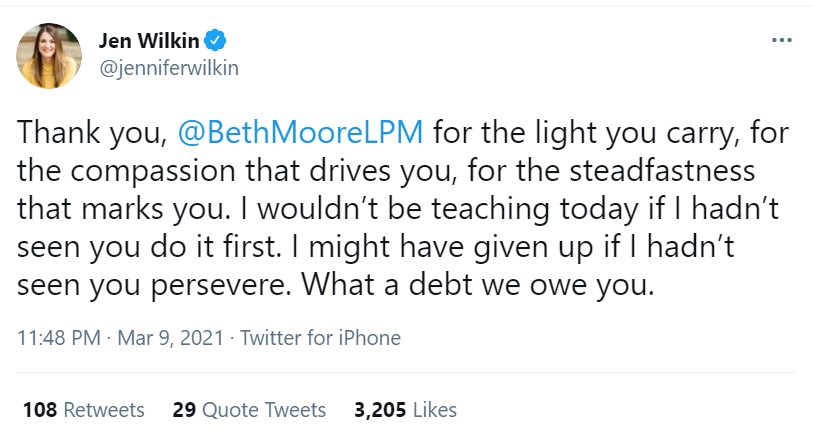The image size is (813, 440).
Task: Open the Twitter for iPhone source link
Action: pos(321,337)
